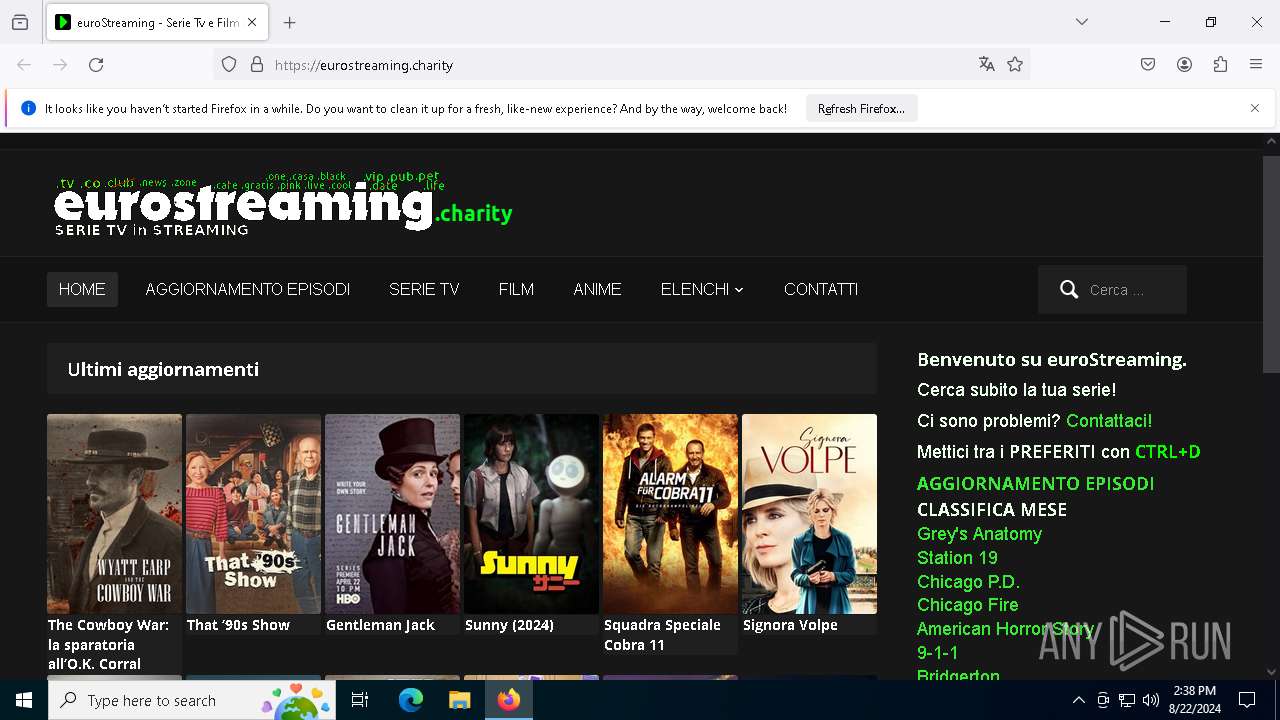Open network settings from the tray
Viewport: 1280px width, 720px height.
click(x=1127, y=700)
